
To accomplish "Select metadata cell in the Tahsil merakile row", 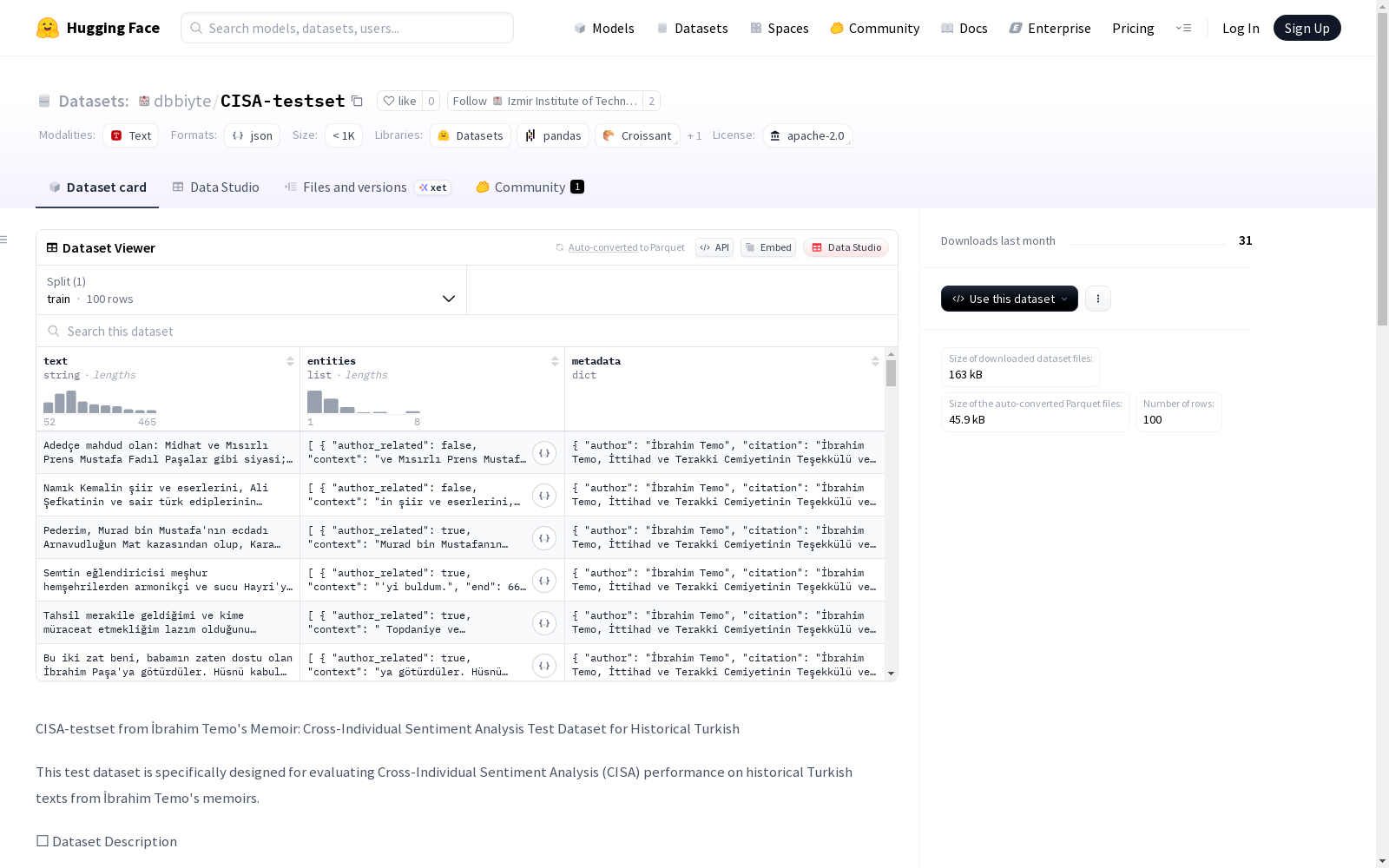I will point(724,622).
